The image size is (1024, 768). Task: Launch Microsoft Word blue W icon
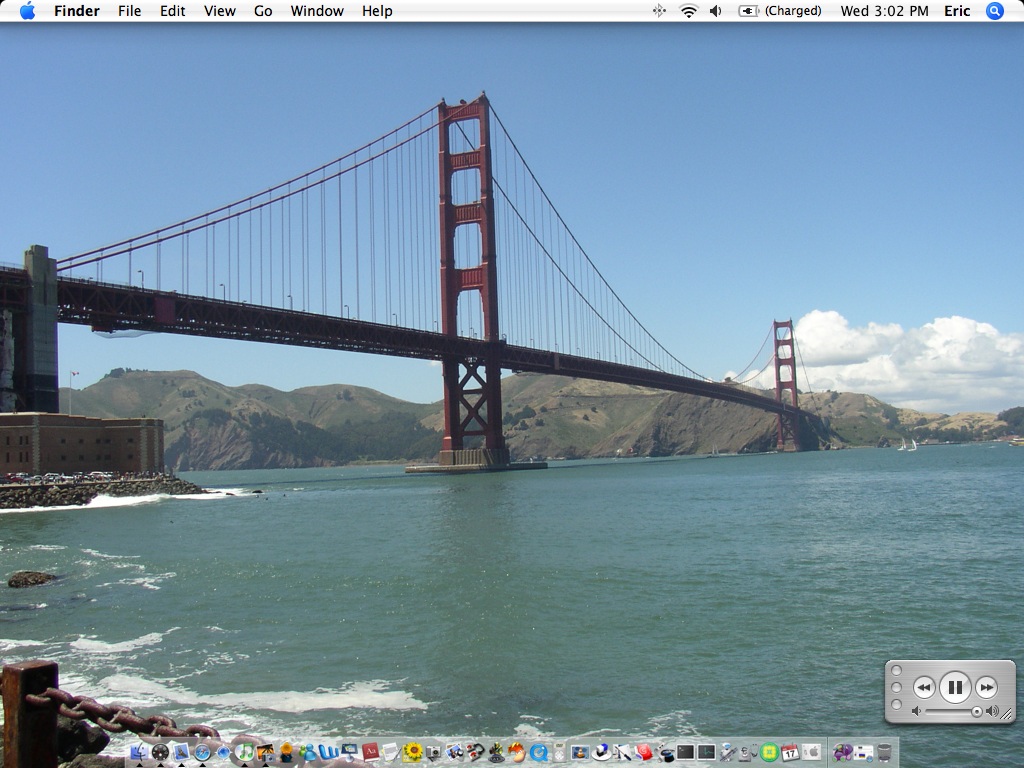tap(328, 752)
